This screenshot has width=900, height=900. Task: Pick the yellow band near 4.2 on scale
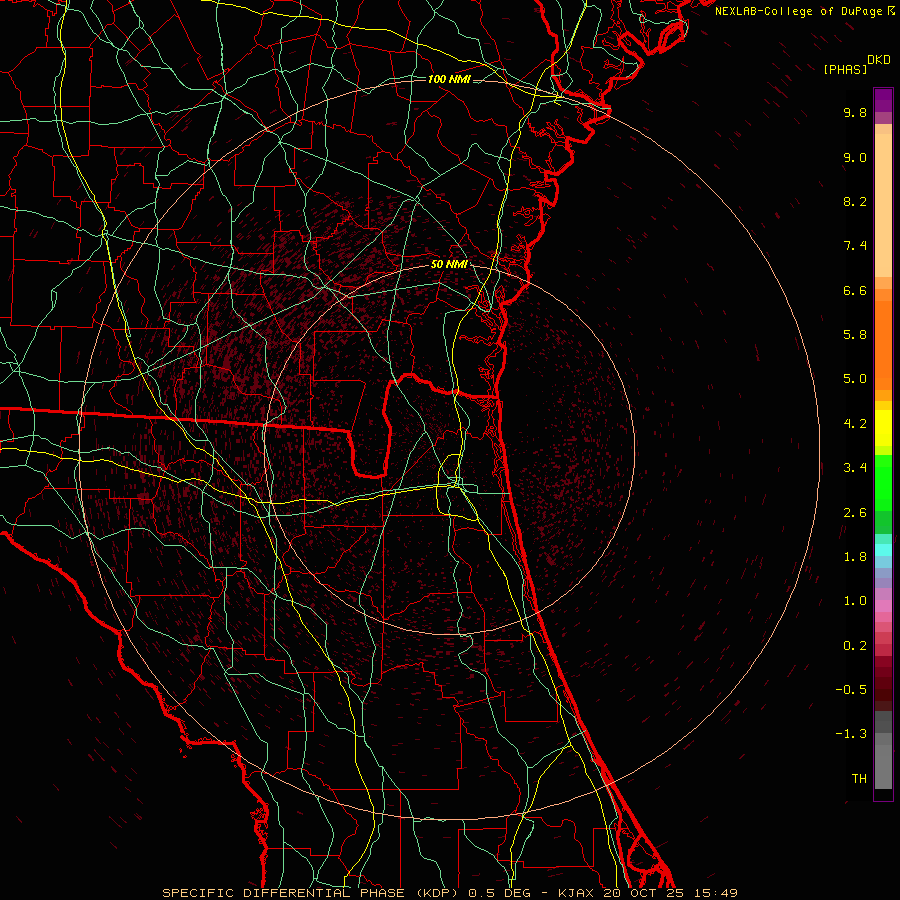point(883,428)
